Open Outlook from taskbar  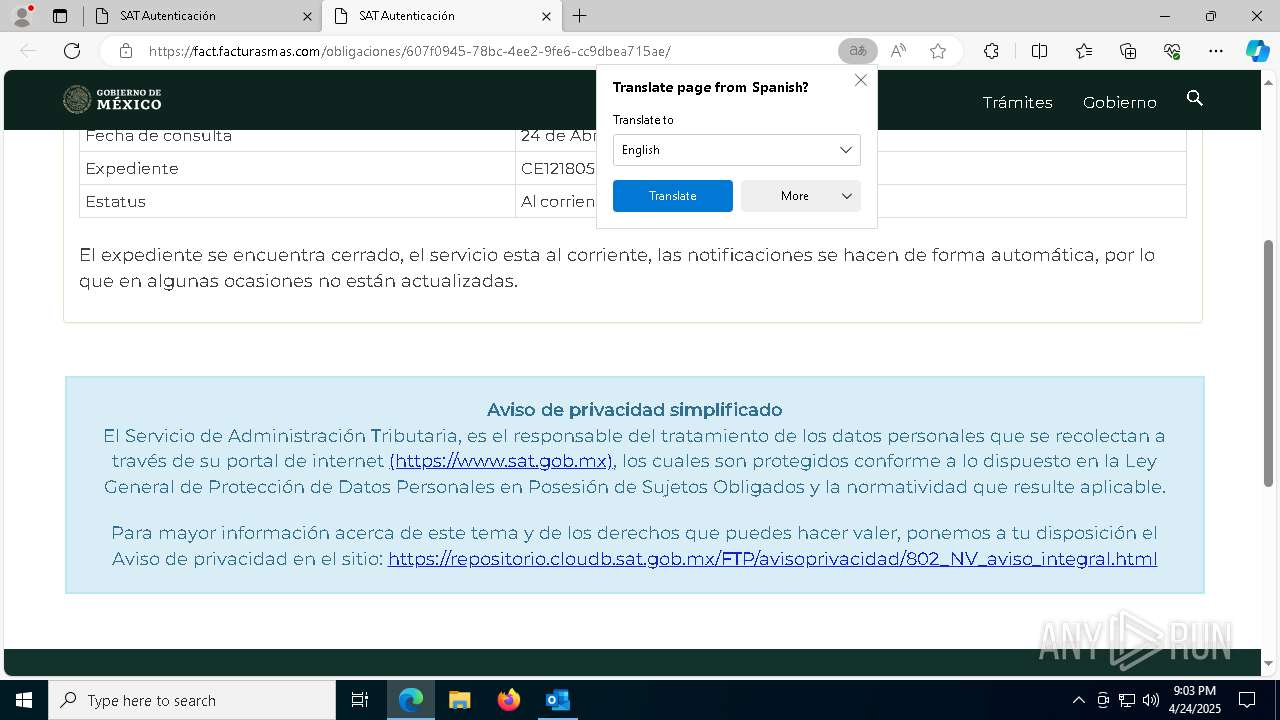point(558,700)
